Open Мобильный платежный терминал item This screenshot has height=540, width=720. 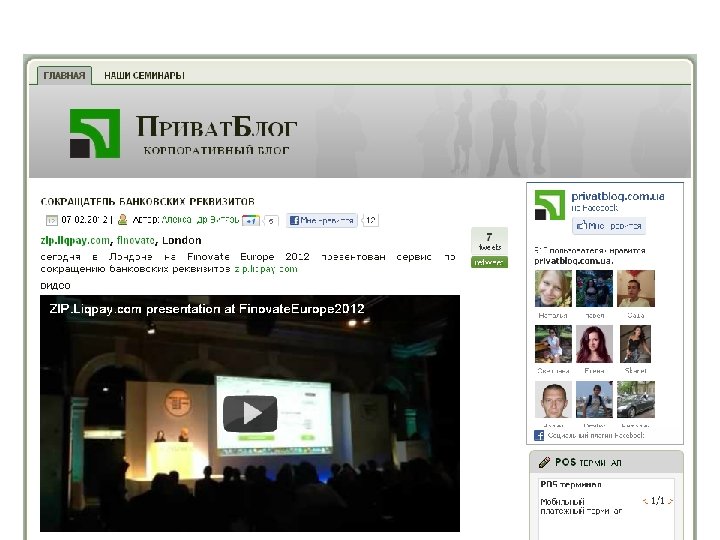coord(581,506)
